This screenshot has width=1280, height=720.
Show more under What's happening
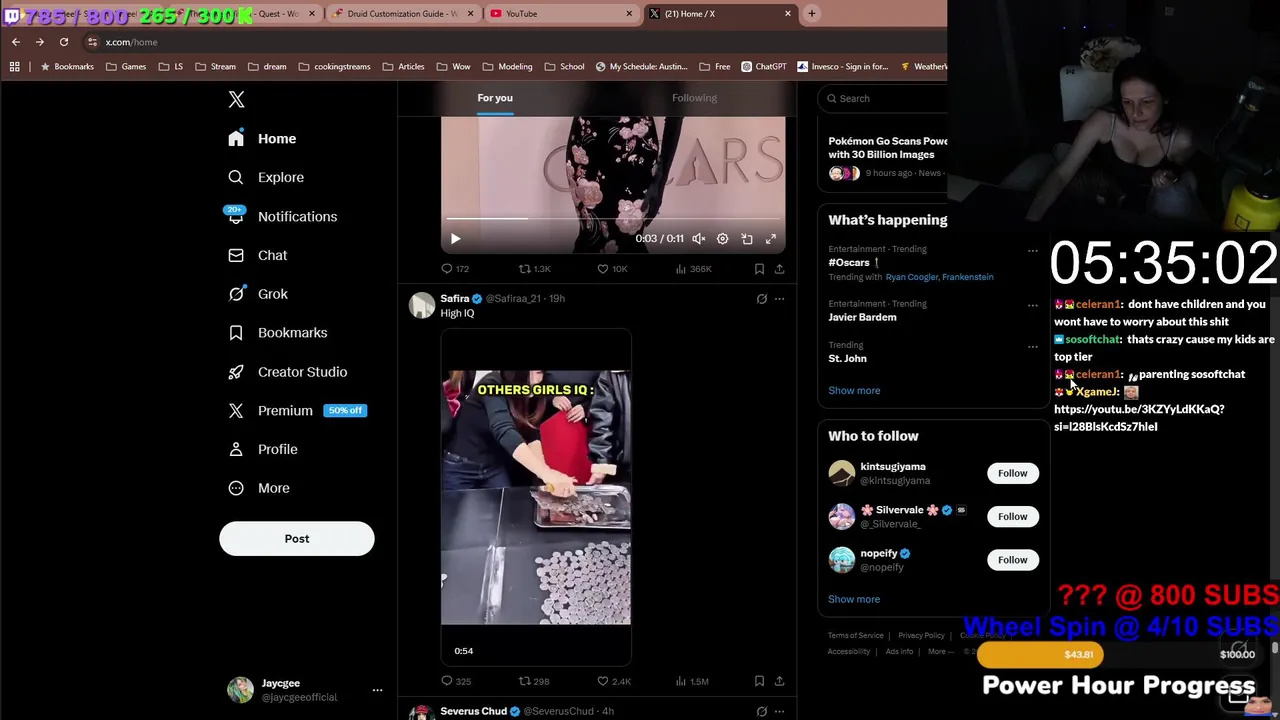tap(854, 391)
